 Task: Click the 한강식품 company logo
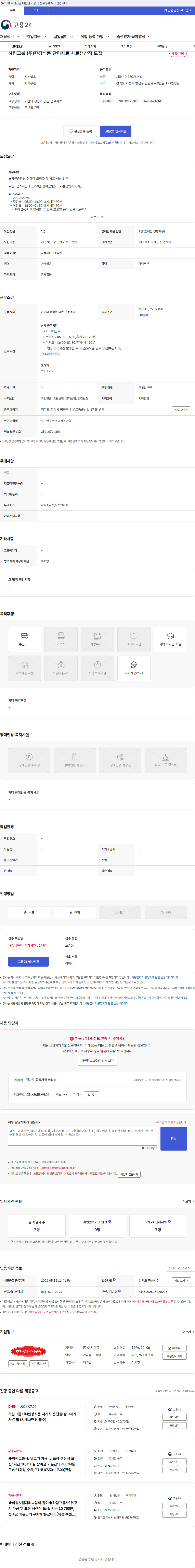[29, 1351]
